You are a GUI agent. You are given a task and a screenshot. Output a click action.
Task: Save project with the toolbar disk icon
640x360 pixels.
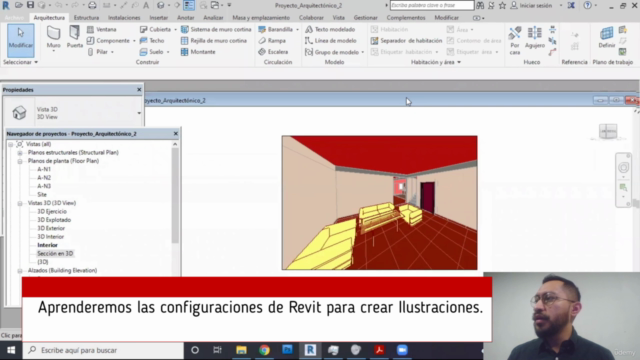pyautogui.click(x=30, y=5)
